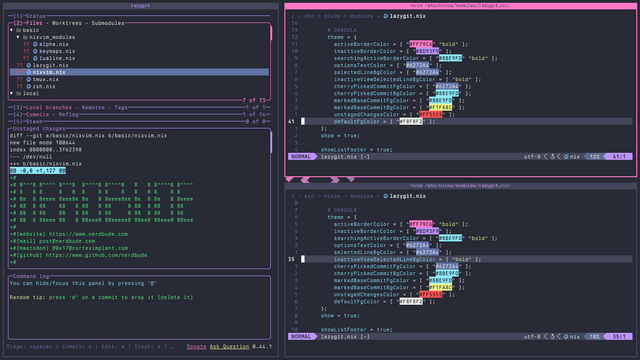Click the Command log panel title
The image size is (640, 360).
click(31, 276)
